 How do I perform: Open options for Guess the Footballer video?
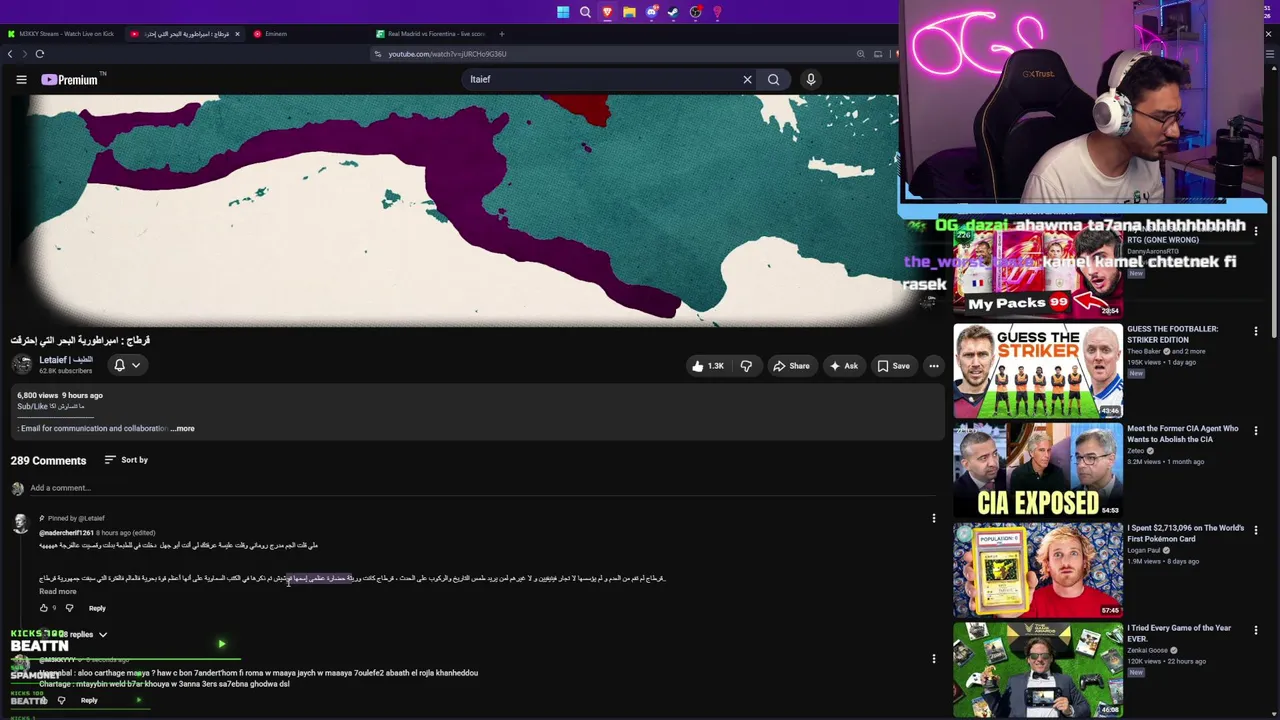click(1256, 331)
